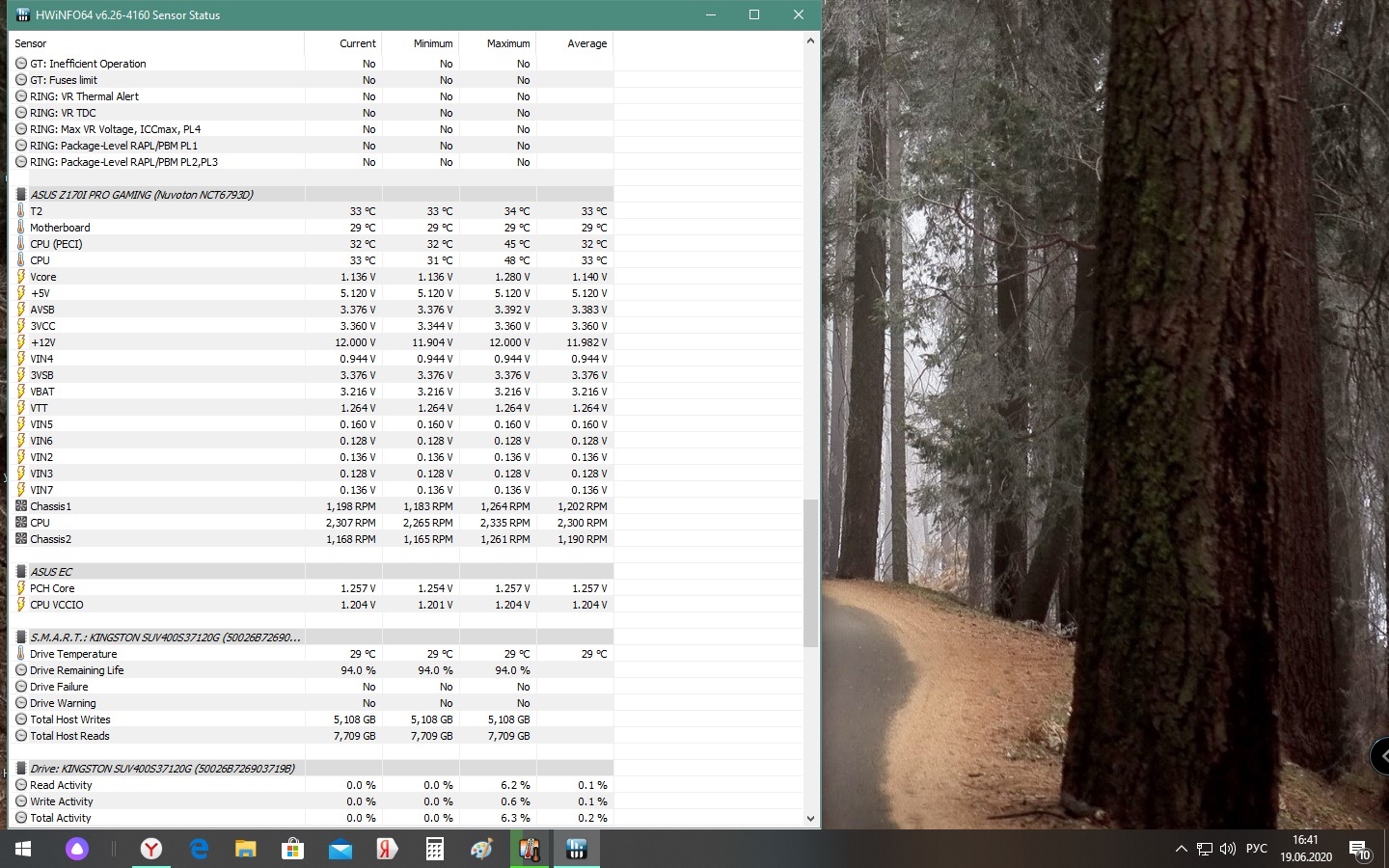Switch to HWiNFO64 taskbar button

coord(577,849)
